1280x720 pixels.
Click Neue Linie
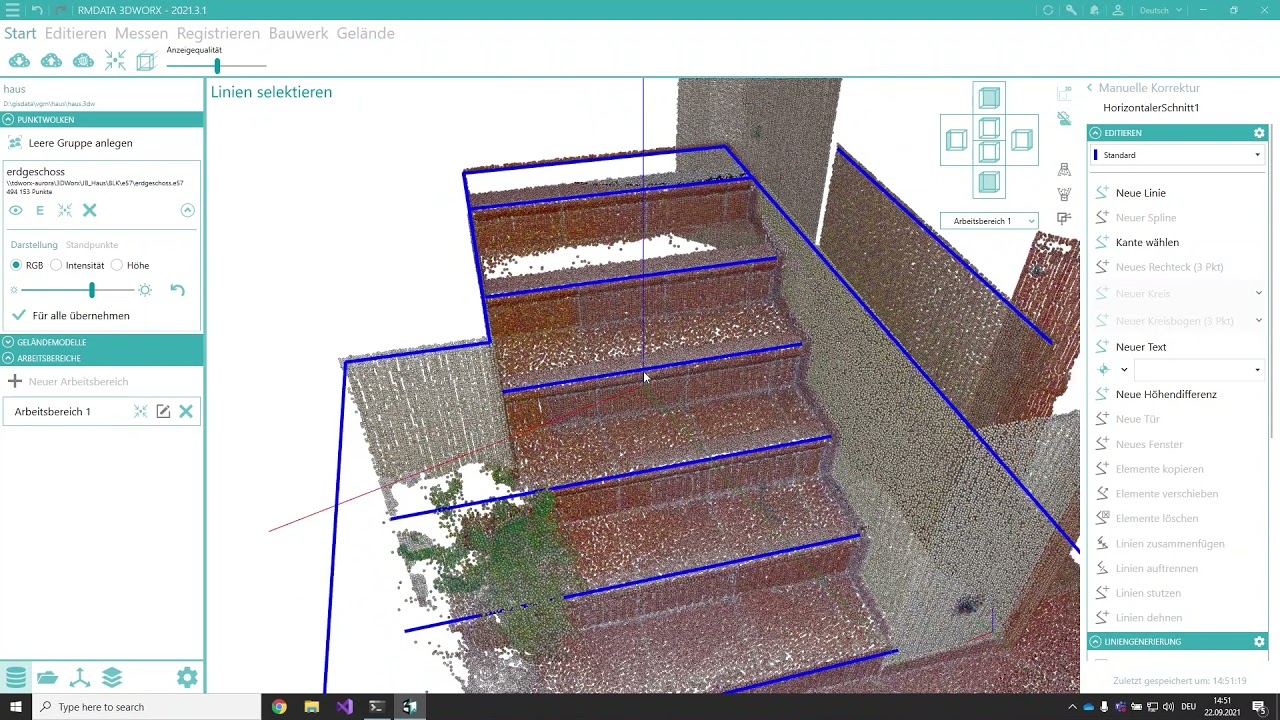1140,193
